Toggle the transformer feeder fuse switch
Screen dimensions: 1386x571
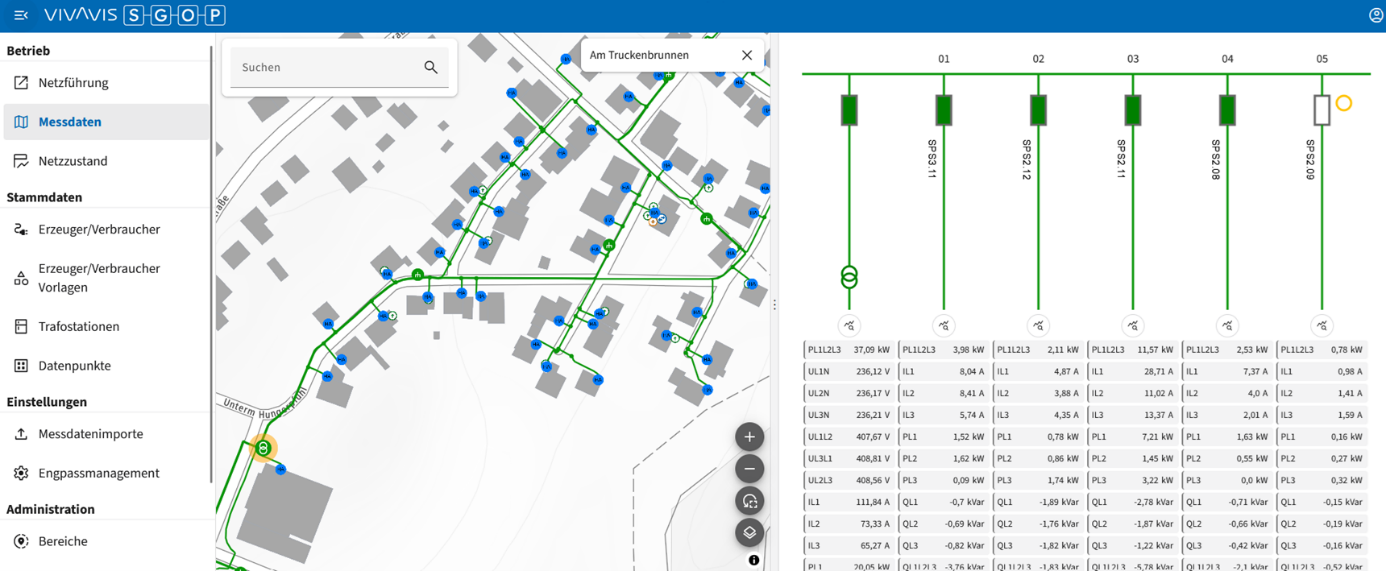pyautogui.click(x=849, y=110)
